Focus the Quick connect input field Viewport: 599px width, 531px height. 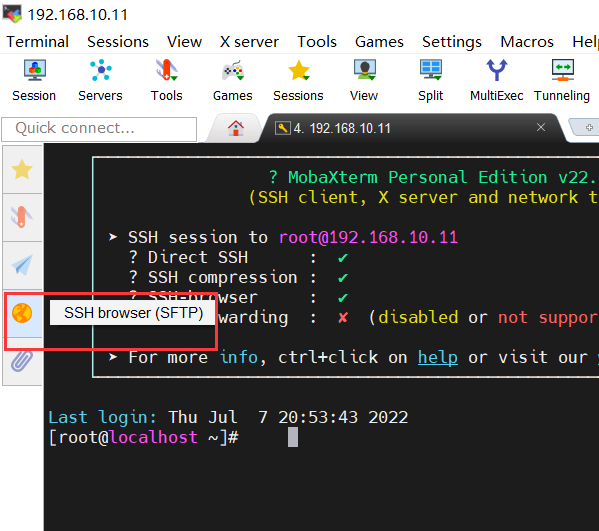99,129
